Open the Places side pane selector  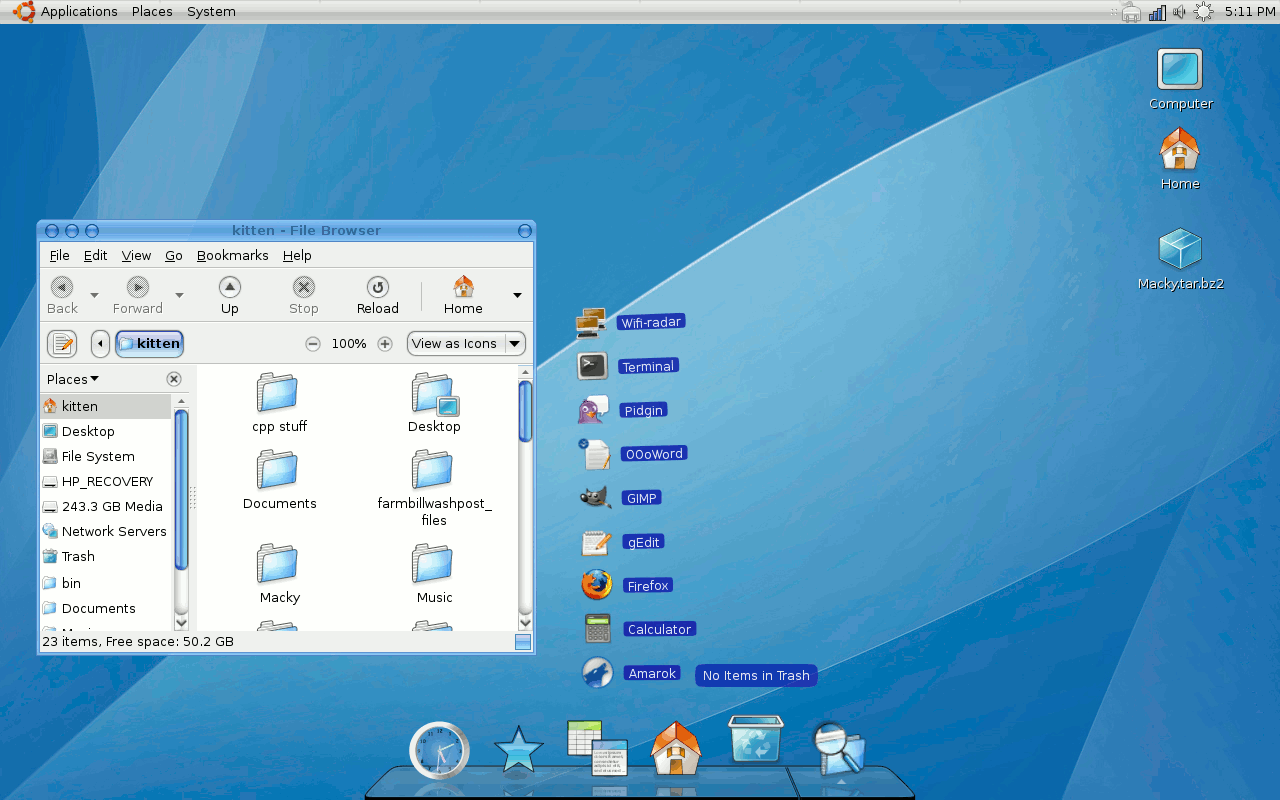[x=73, y=379]
